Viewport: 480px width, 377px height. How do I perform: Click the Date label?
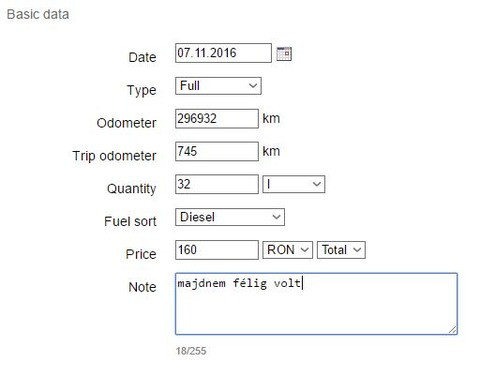point(142,57)
